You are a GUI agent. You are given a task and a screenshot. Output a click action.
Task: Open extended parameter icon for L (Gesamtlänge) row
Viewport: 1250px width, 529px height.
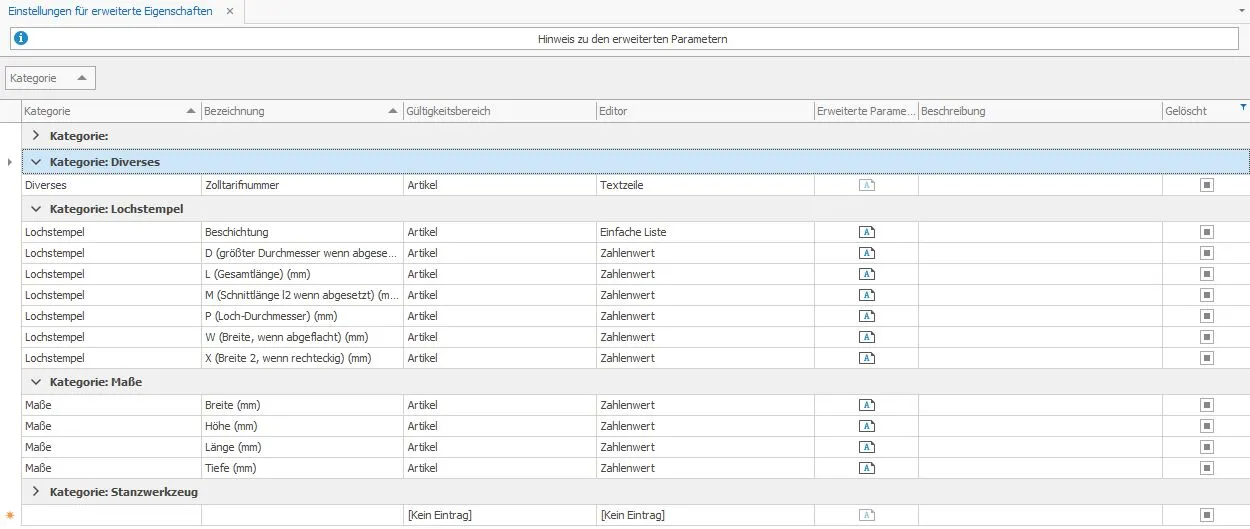click(x=867, y=274)
